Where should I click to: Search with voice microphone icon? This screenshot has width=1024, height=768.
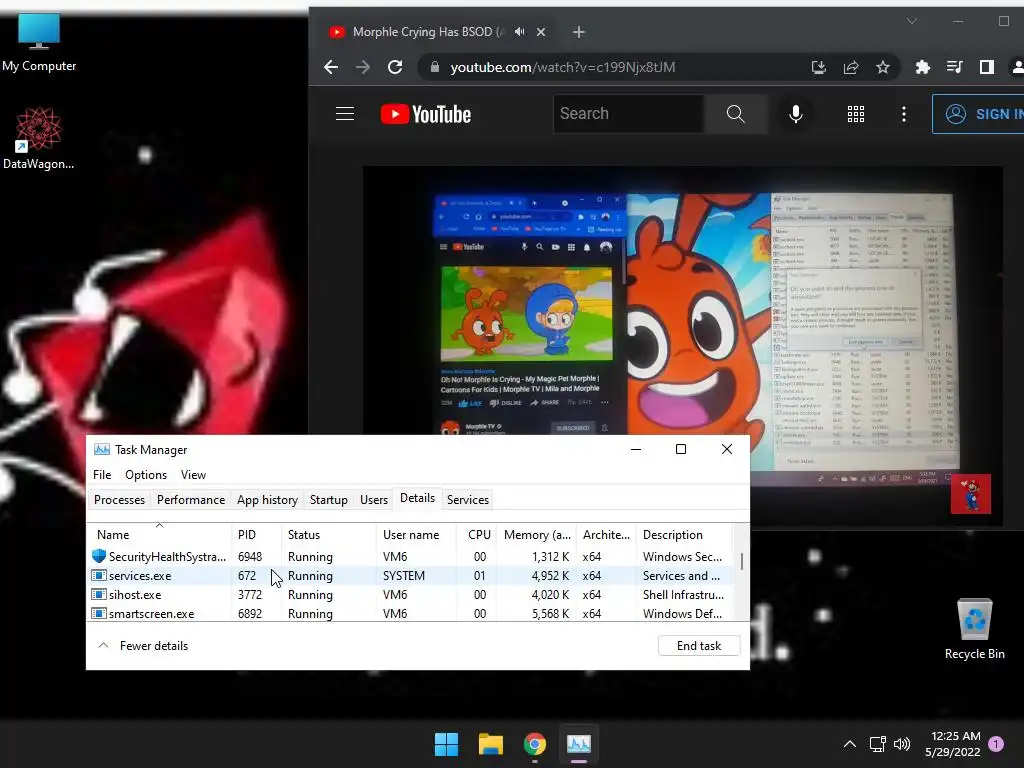pos(795,114)
